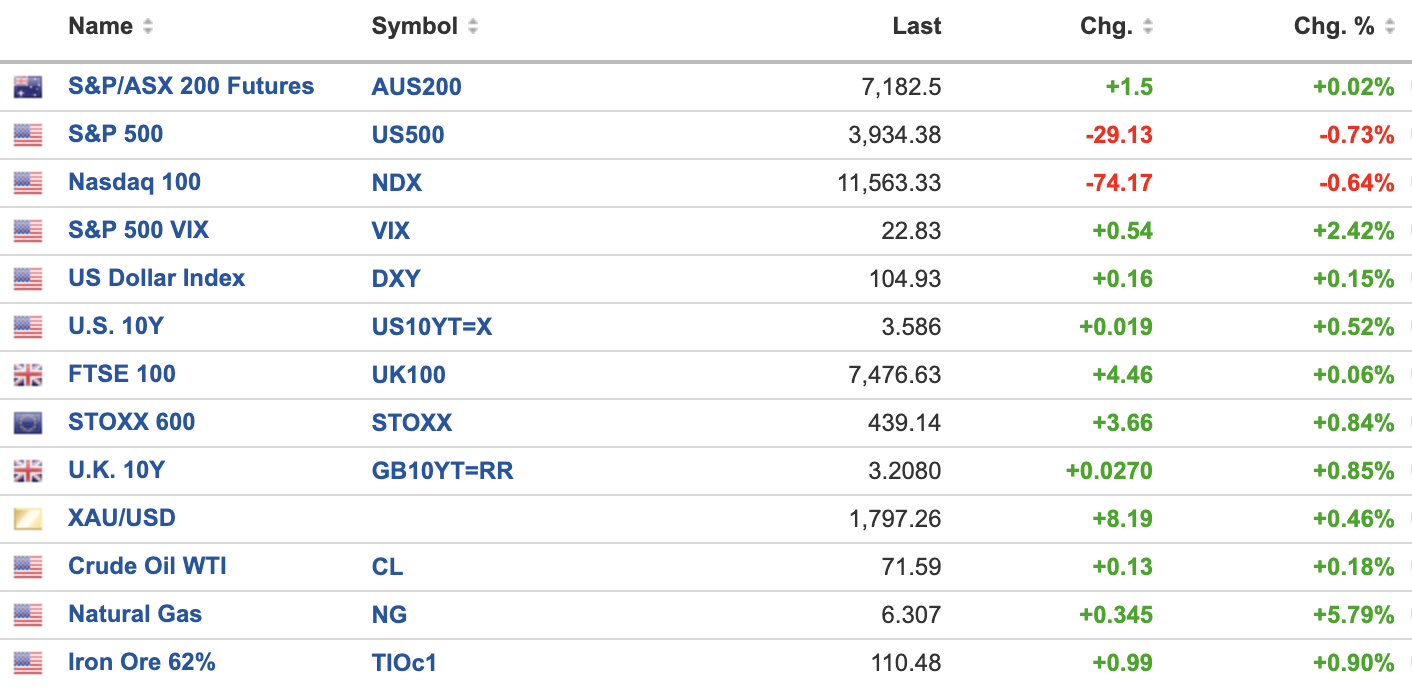Click the US flag beside Natural Gas
Screen dimensions: 1412x692
[x=28, y=615]
